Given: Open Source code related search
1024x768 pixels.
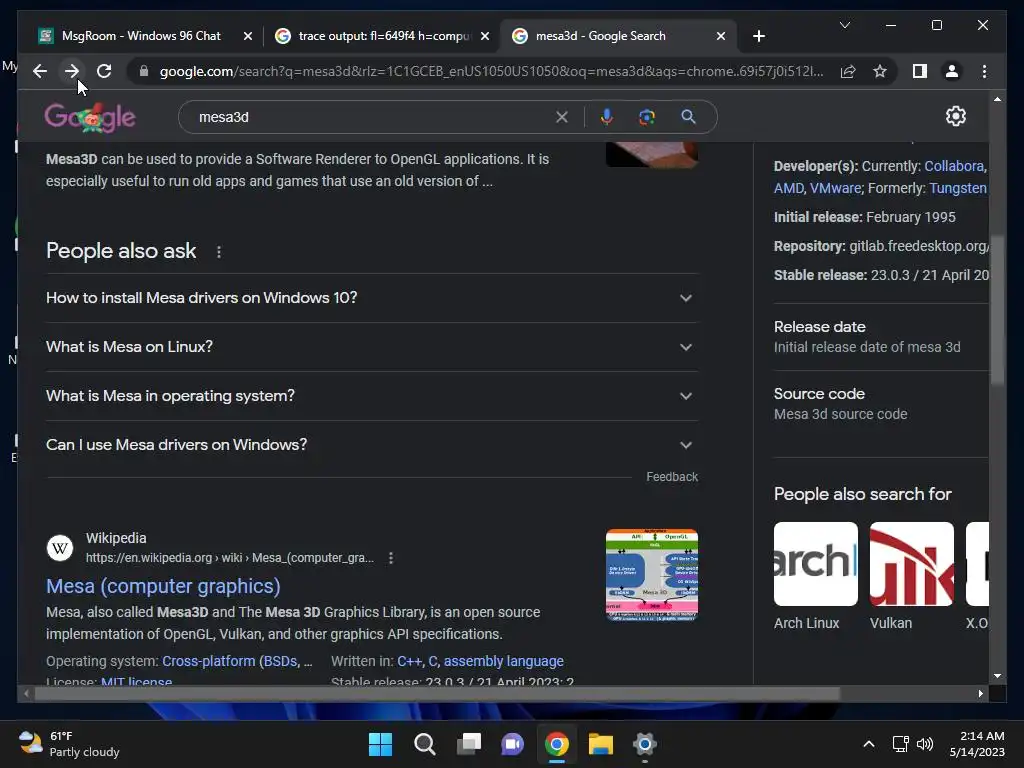Looking at the screenshot, I should 880,404.
